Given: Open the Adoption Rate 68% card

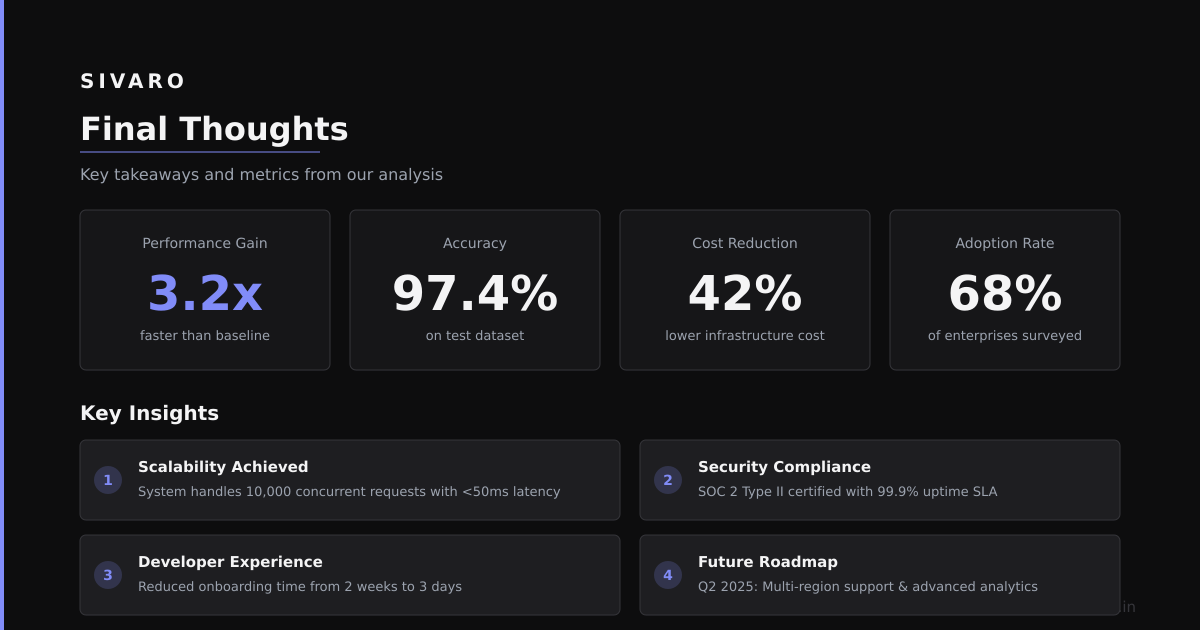Looking at the screenshot, I should click(x=1005, y=290).
